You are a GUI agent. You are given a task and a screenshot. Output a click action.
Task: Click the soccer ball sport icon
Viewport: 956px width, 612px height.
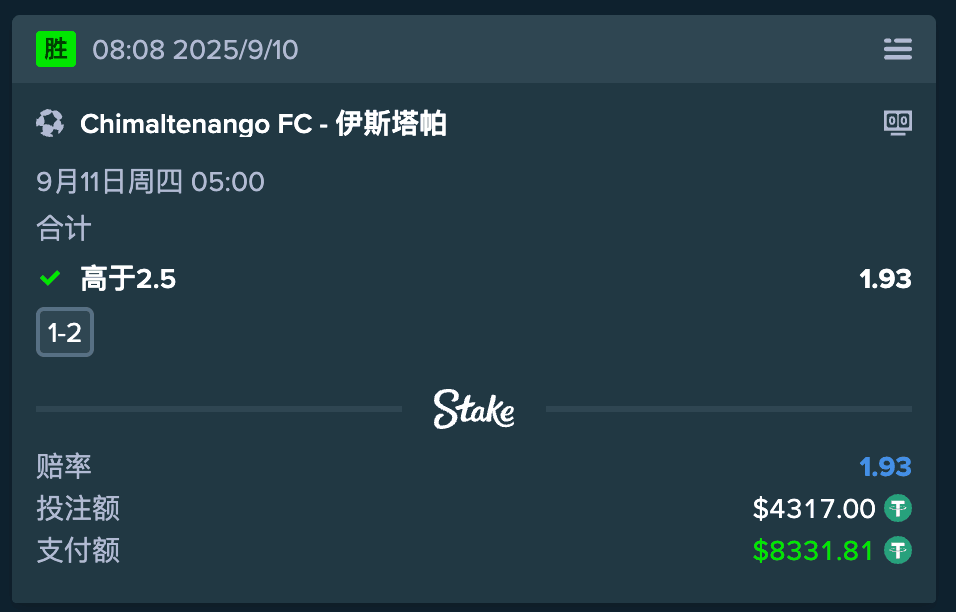pyautogui.click(x=50, y=124)
